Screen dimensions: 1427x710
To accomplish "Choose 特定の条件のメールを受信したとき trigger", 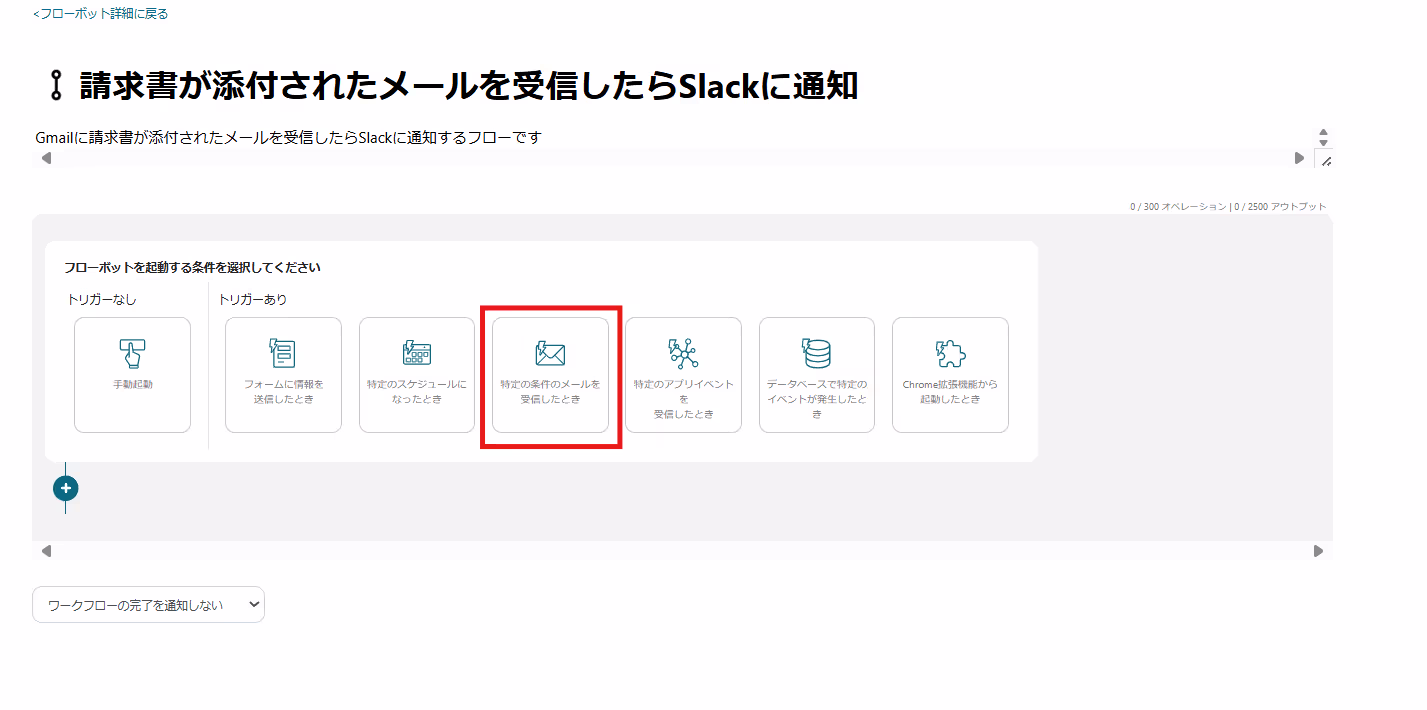I will pos(550,375).
